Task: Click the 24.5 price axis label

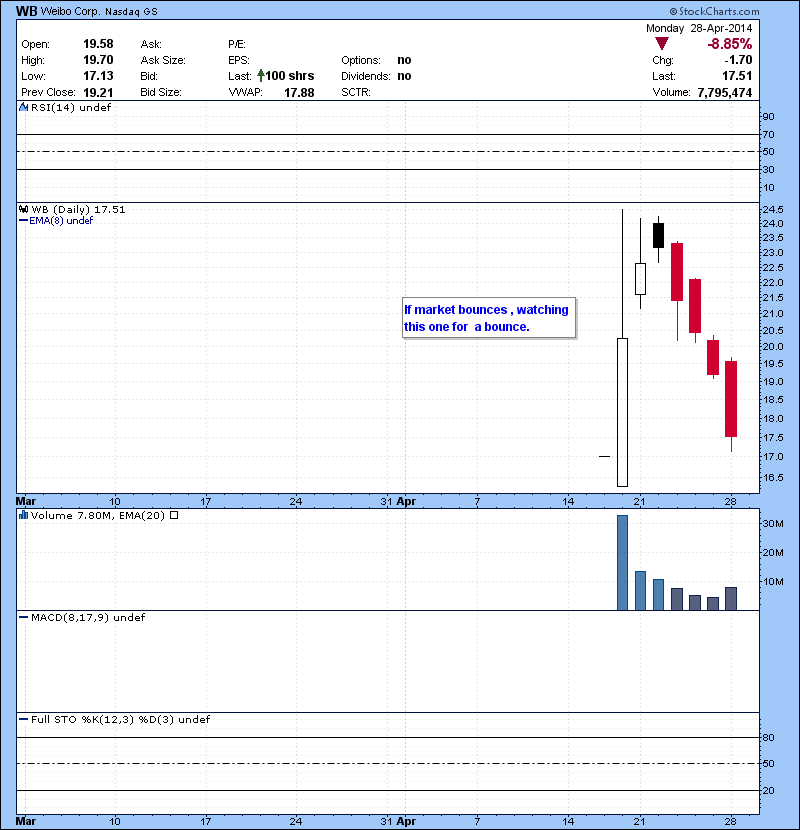Action: coord(773,209)
